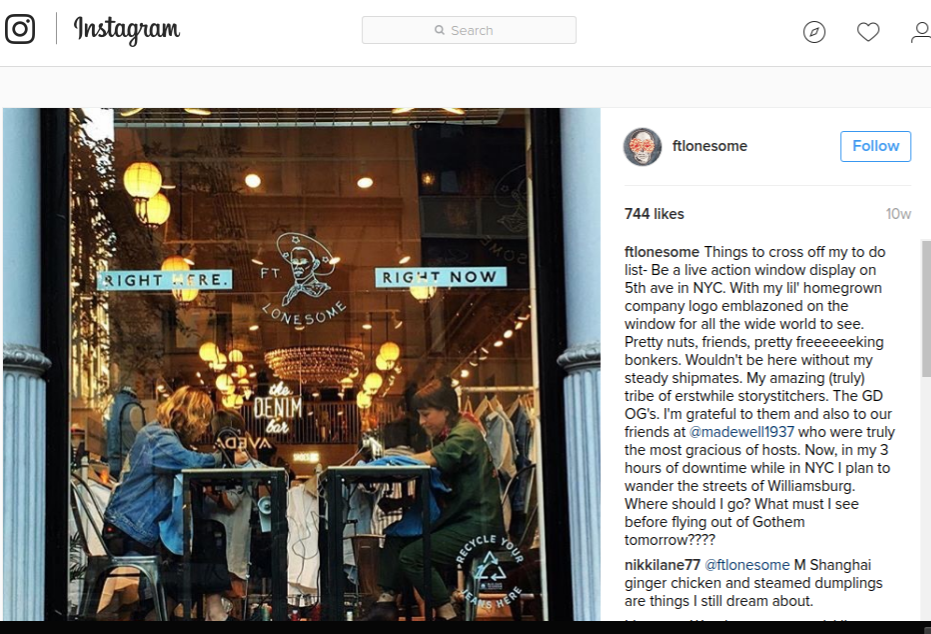This screenshot has width=931, height=634.
Task: Open ftlonesome username in post header
Action: (710, 146)
